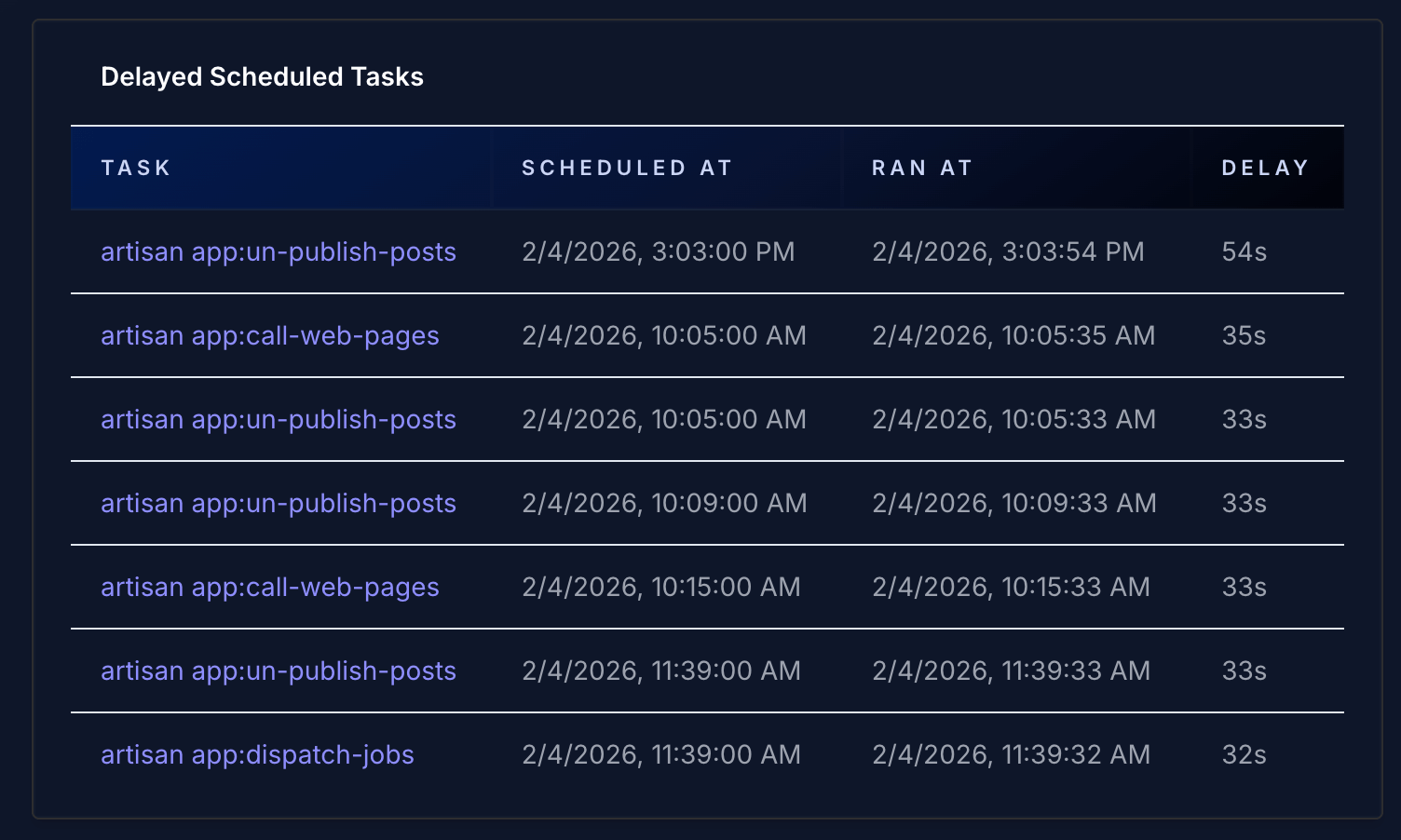Sort the table by the TASK column
This screenshot has width=1401, height=840.
coord(135,168)
